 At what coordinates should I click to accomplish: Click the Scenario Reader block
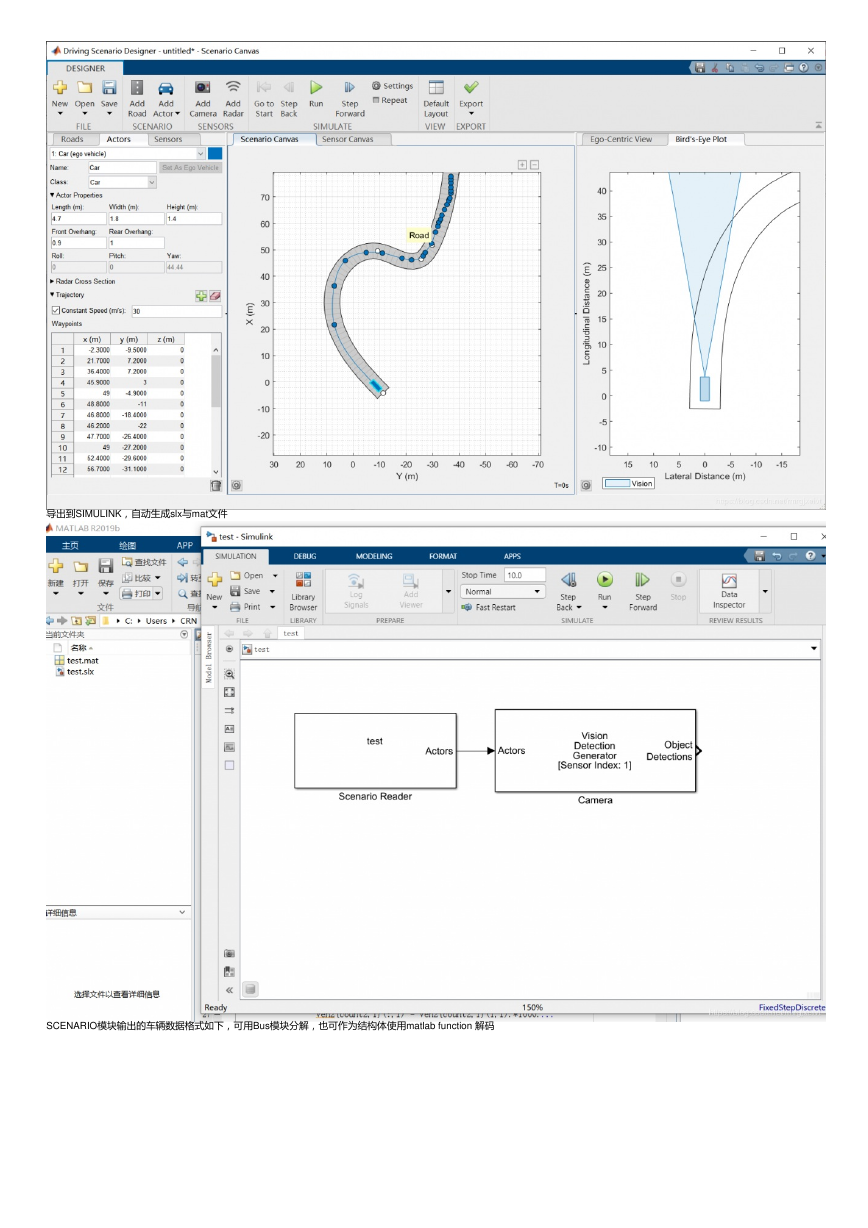tap(375, 750)
